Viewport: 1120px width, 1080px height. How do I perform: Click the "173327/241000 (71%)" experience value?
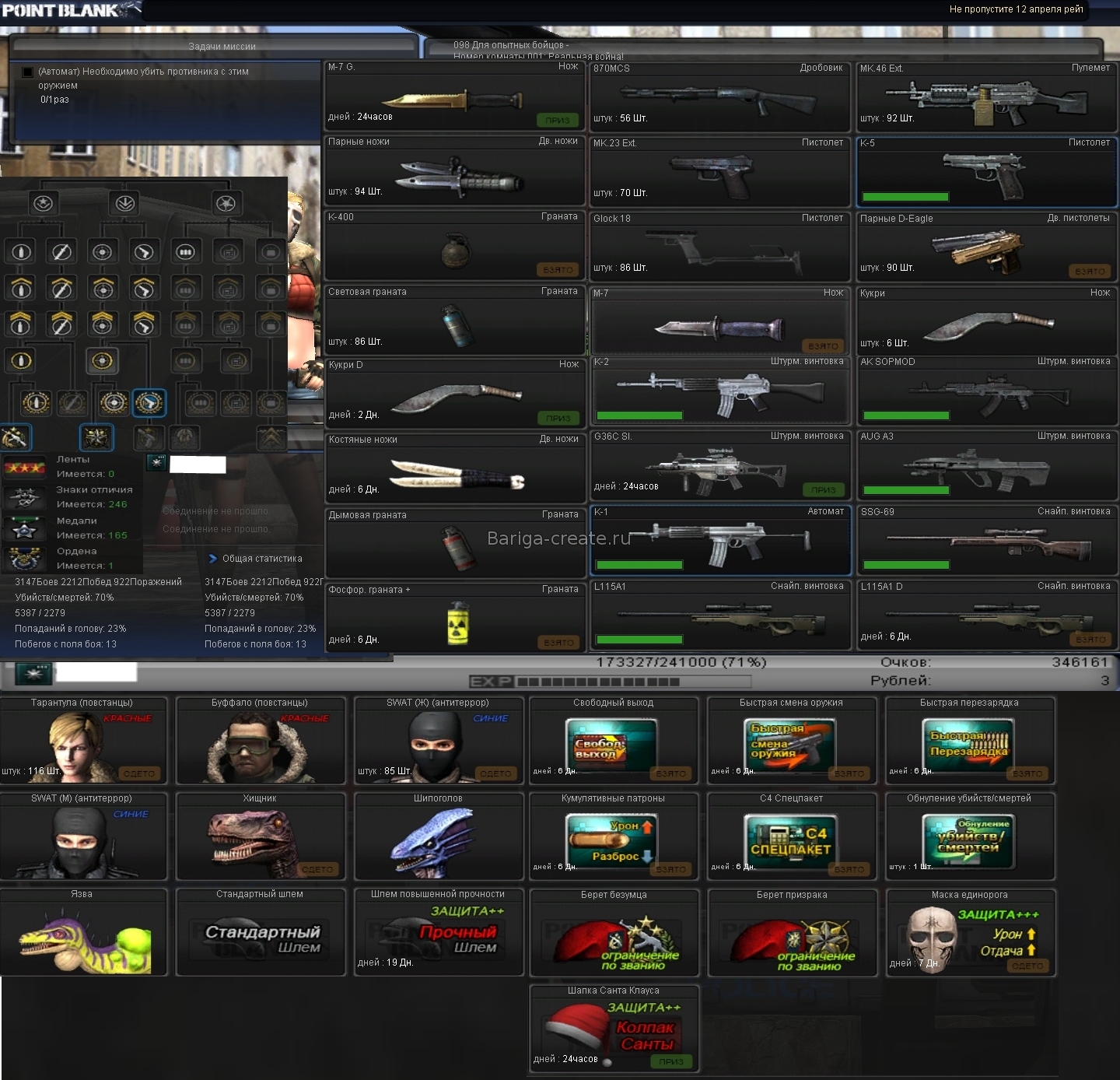pos(681,662)
